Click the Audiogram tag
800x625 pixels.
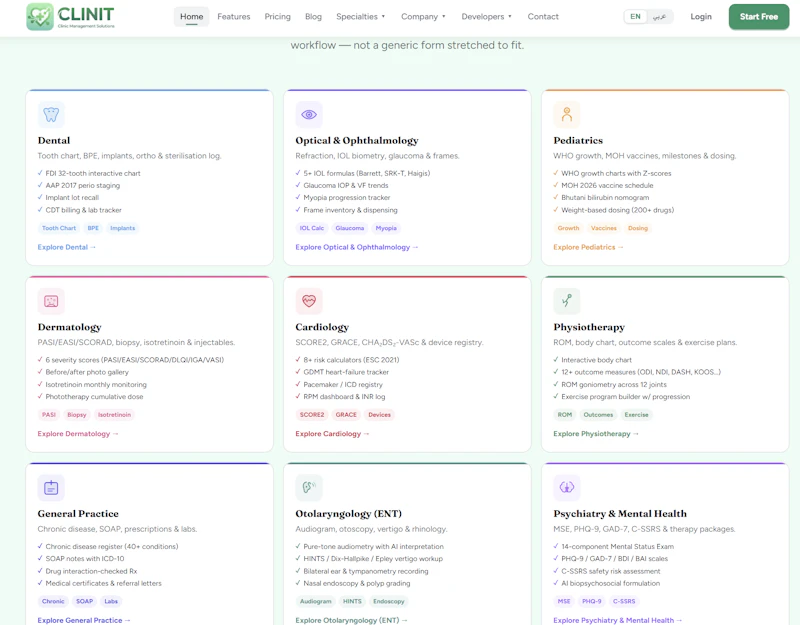(315, 602)
